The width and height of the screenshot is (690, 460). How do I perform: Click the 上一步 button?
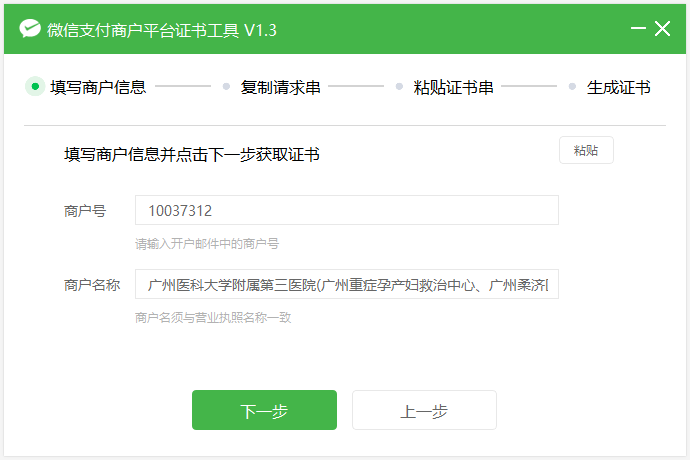pos(424,410)
